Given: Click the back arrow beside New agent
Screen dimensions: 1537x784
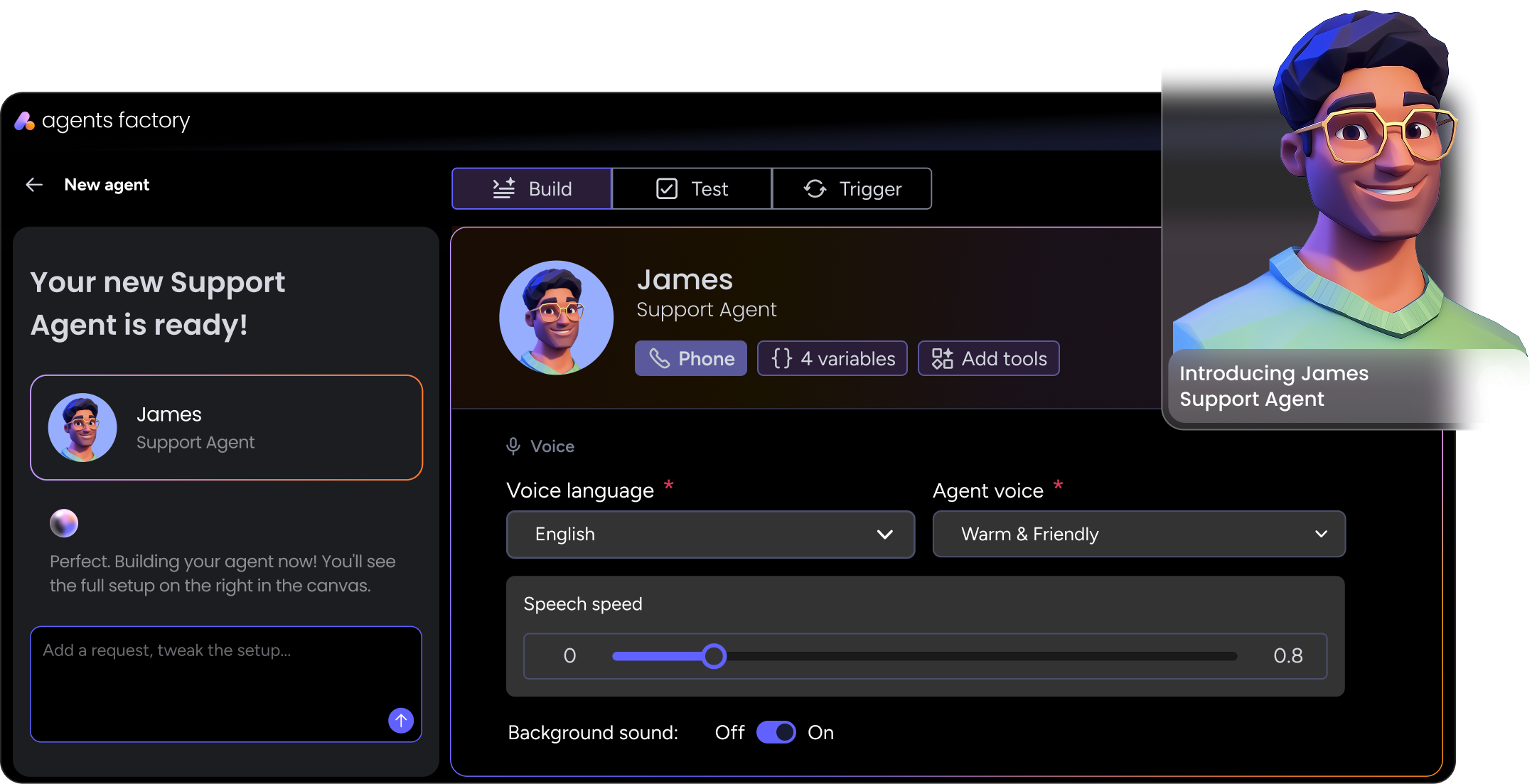Looking at the screenshot, I should coord(34,185).
